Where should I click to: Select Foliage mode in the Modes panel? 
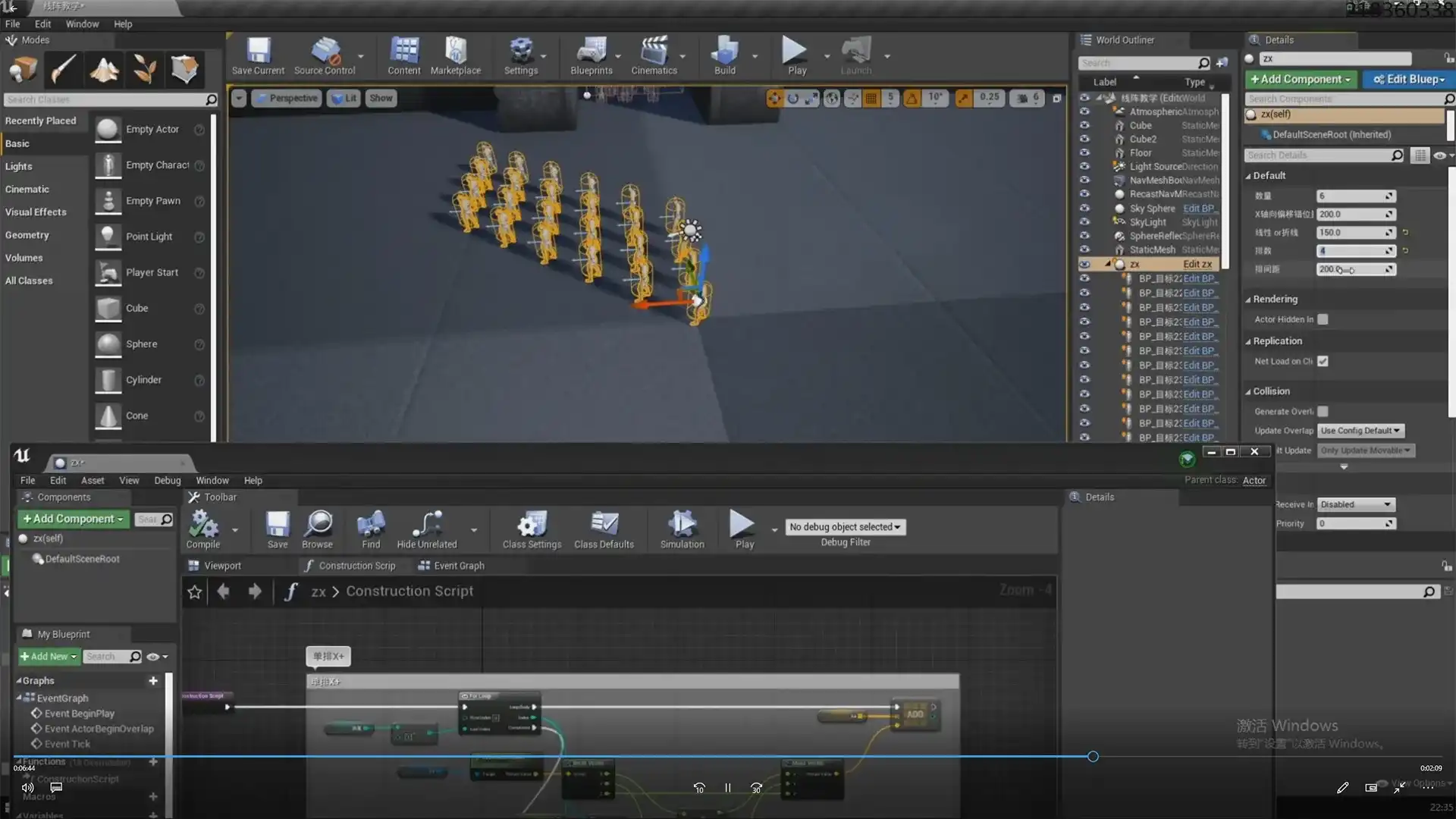click(x=144, y=69)
